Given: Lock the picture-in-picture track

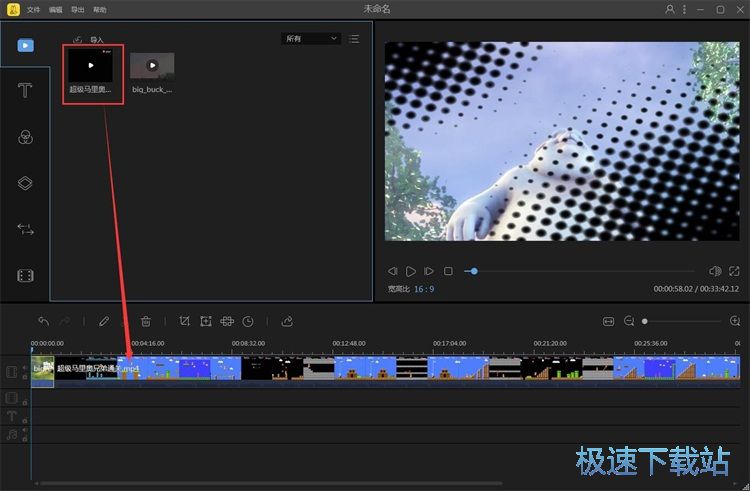Looking at the screenshot, I should (x=24, y=403).
